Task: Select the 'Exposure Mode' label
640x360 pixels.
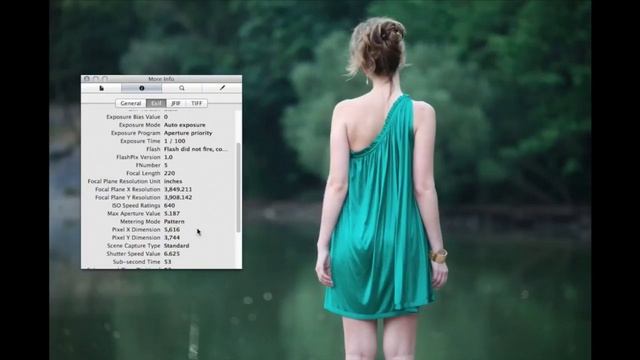Action: (x=140, y=125)
